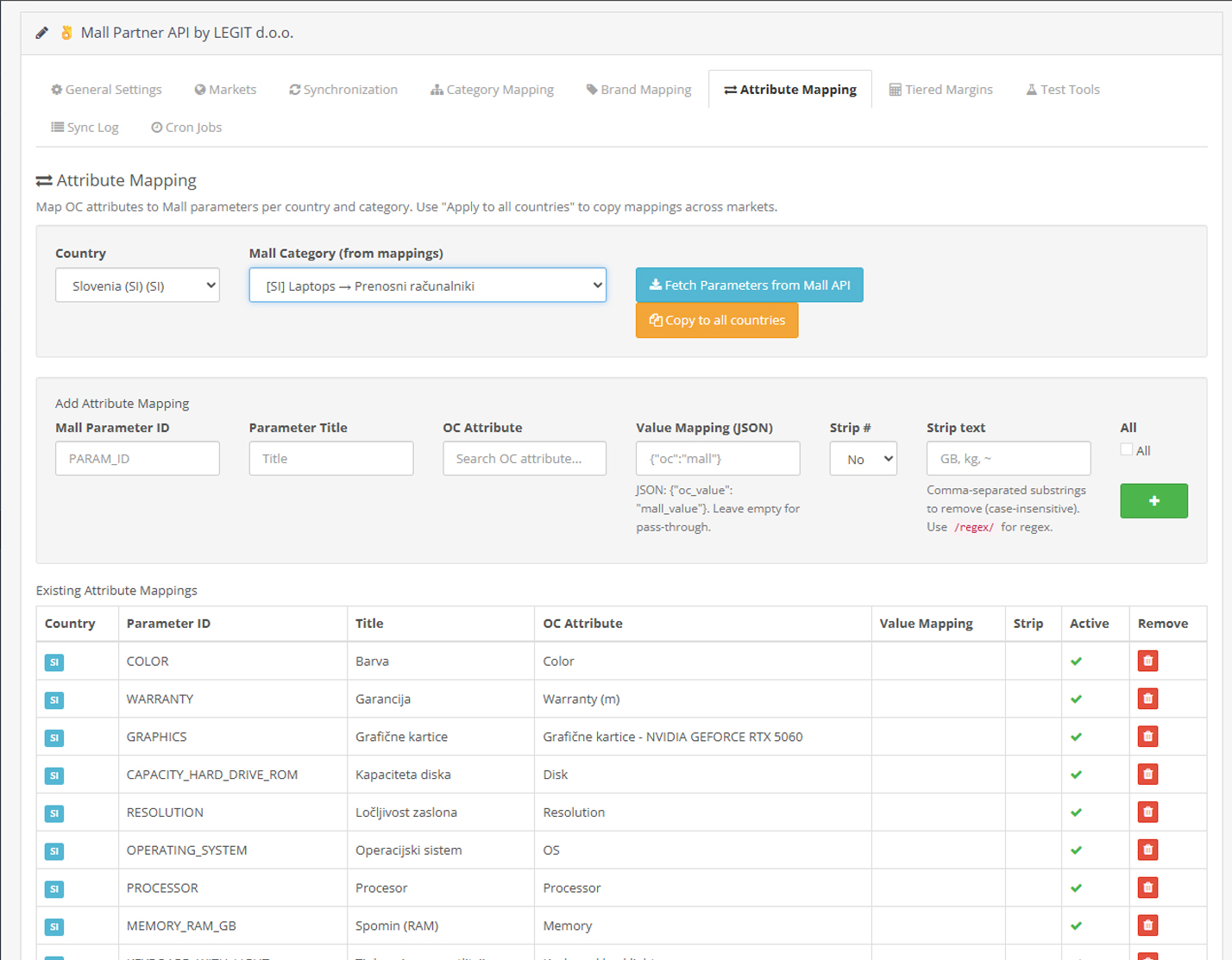Click the SI badge in OPERATING_SYSTEM row
The image size is (1232, 960).
tap(54, 851)
